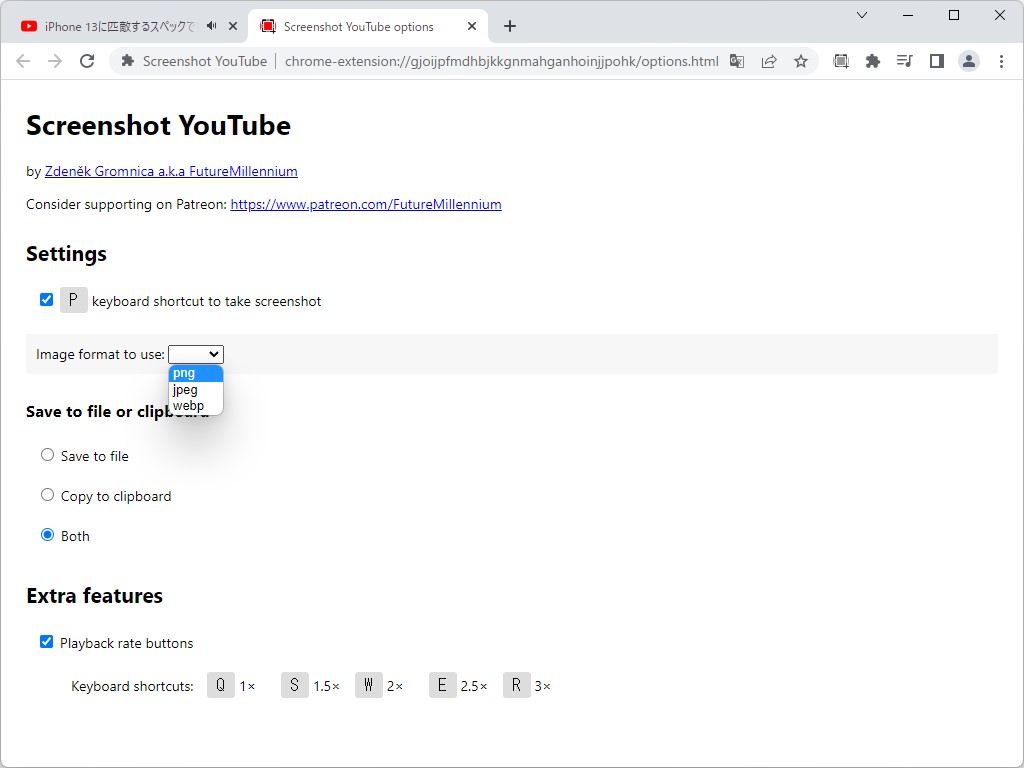Mute the iPhone 13 YouTube tab audio
This screenshot has width=1024, height=768.
point(212,26)
